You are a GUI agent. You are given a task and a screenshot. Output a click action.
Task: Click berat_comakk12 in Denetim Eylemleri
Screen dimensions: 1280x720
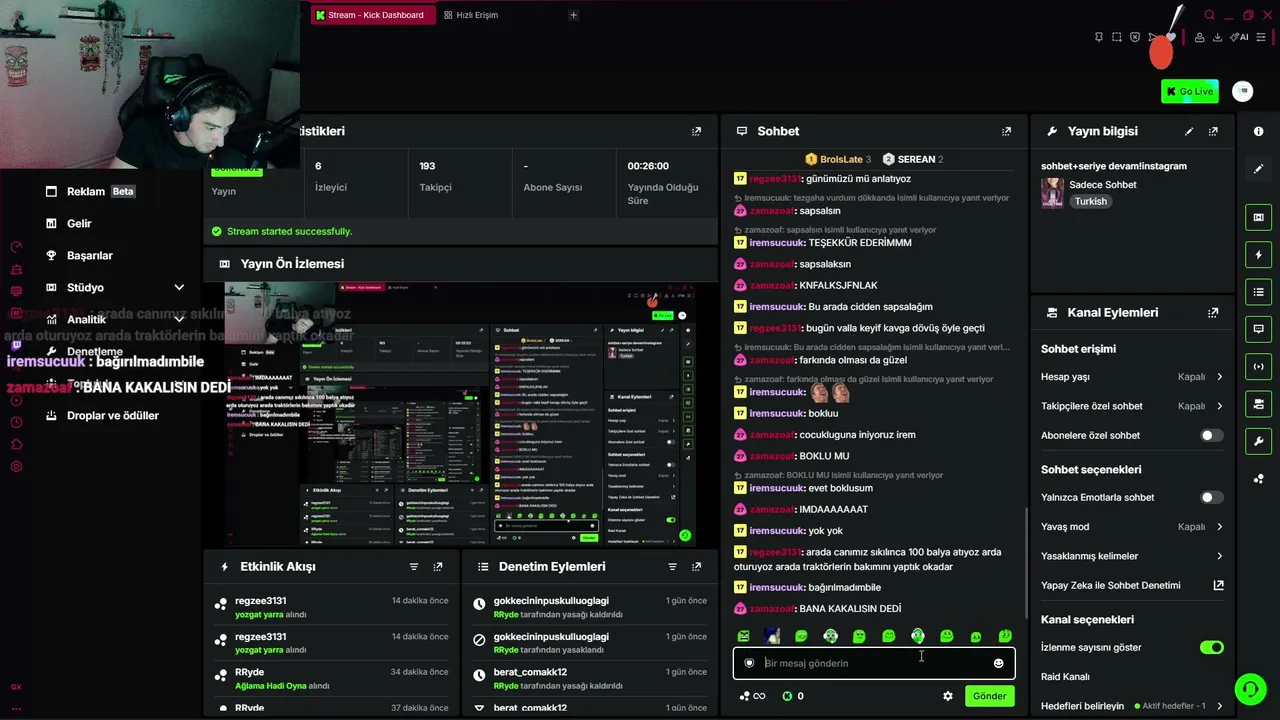tap(530, 672)
